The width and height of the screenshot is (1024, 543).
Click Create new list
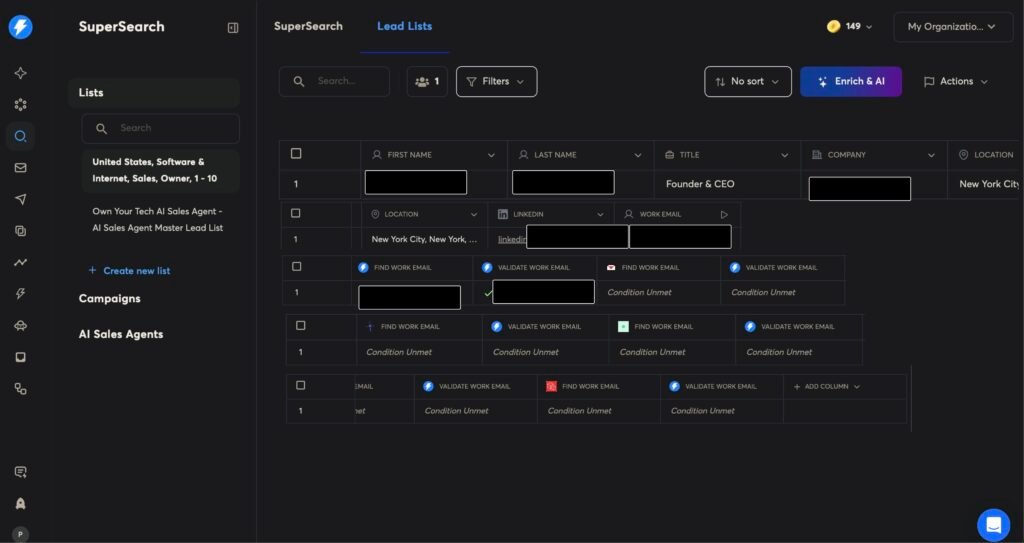tap(129, 271)
